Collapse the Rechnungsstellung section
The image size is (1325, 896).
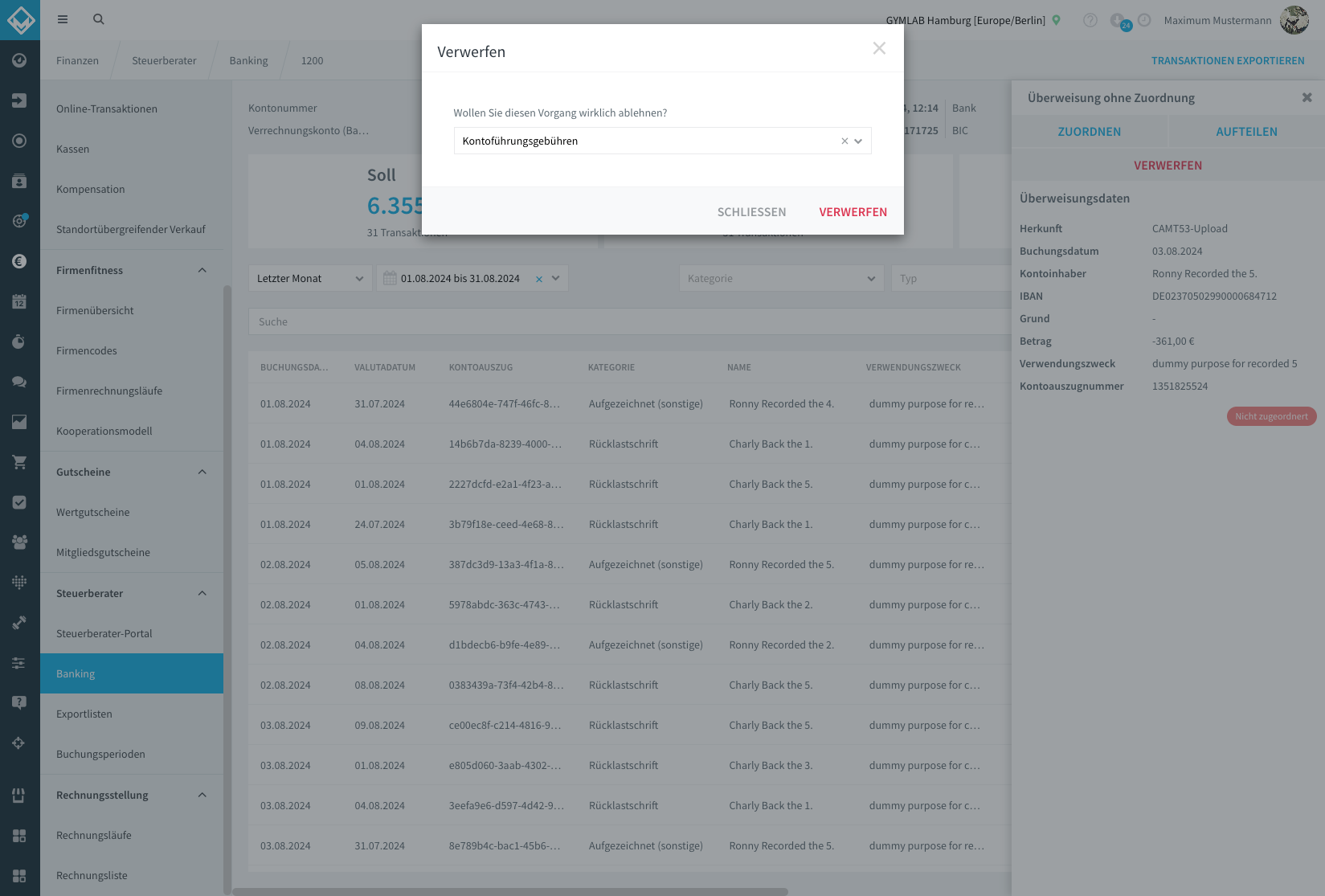tap(202, 795)
